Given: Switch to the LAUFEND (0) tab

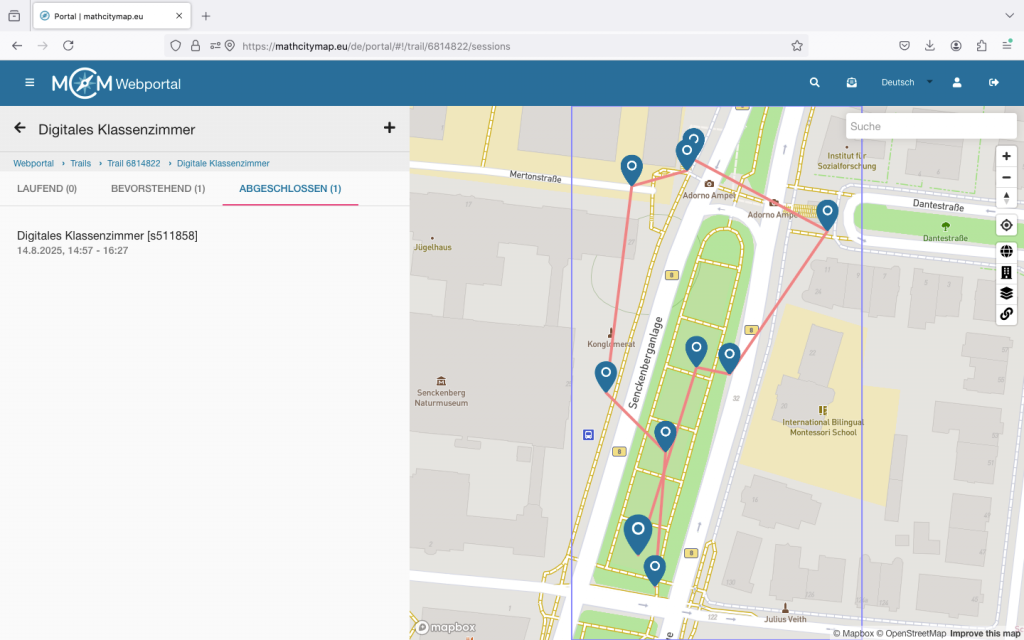Looking at the screenshot, I should 47,188.
